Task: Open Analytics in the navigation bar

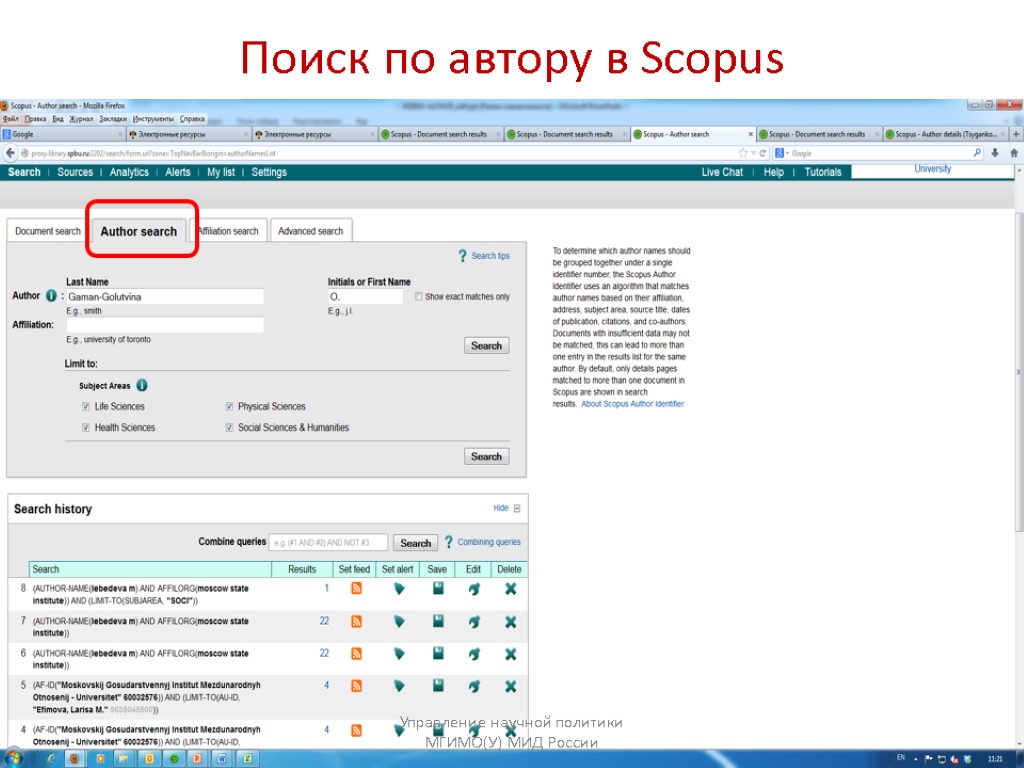Action: point(129,172)
